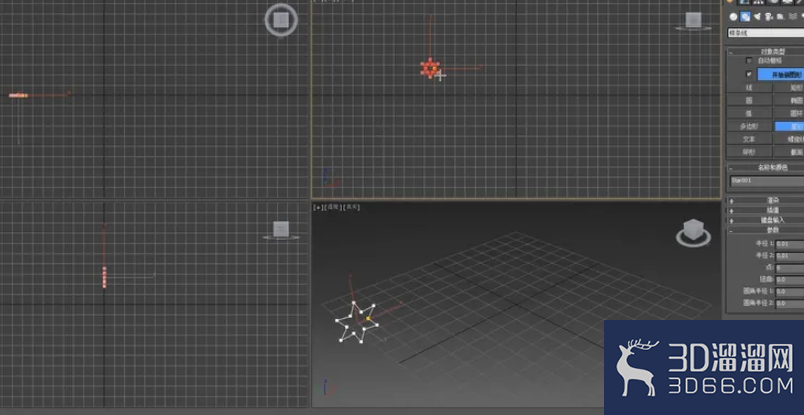Screen dimensions: 804x415
Task: Click the 椭圆 (Ellipse) shape button
Action: click(789, 101)
